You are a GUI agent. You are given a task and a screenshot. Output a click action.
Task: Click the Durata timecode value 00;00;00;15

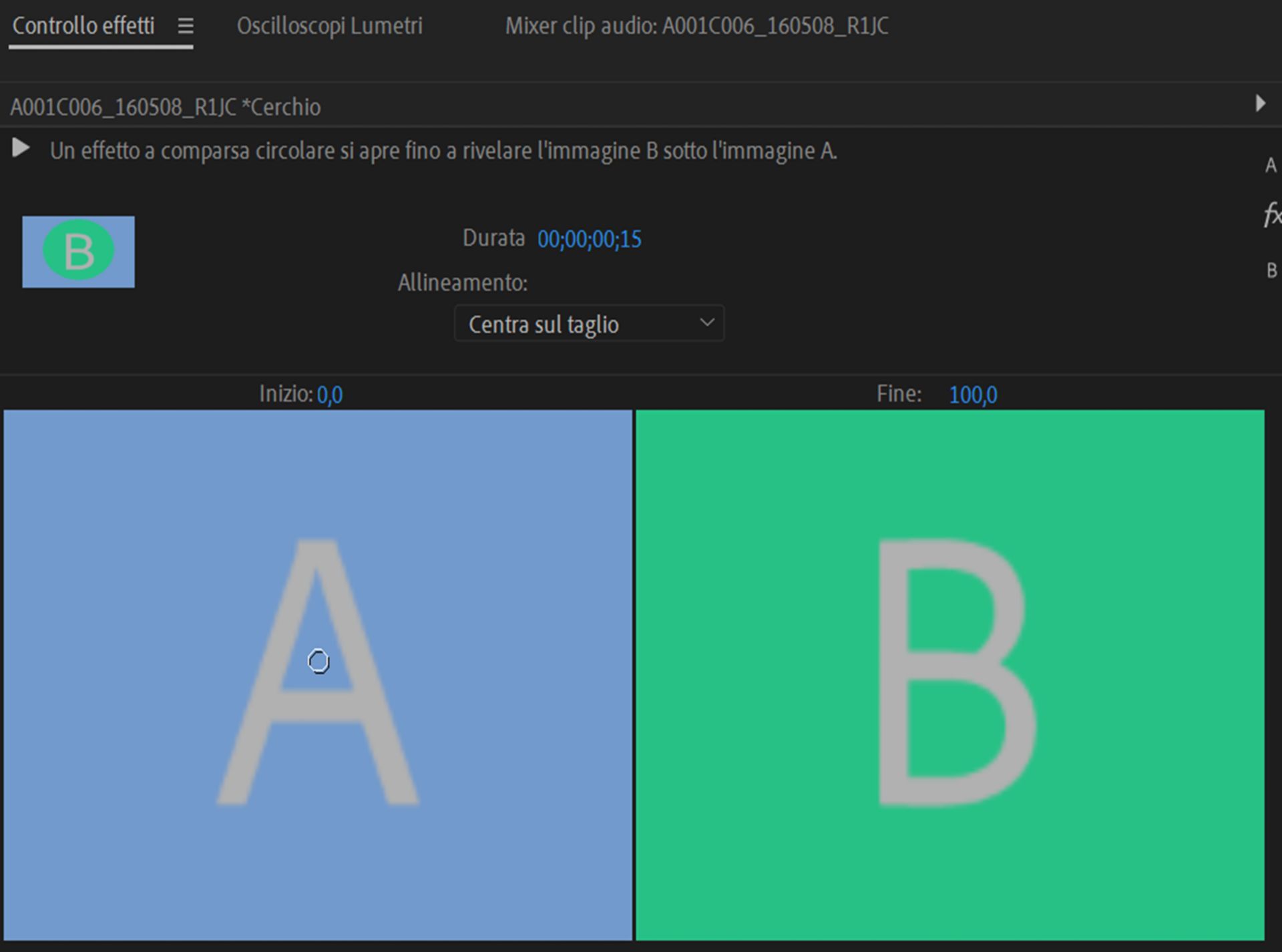click(589, 239)
